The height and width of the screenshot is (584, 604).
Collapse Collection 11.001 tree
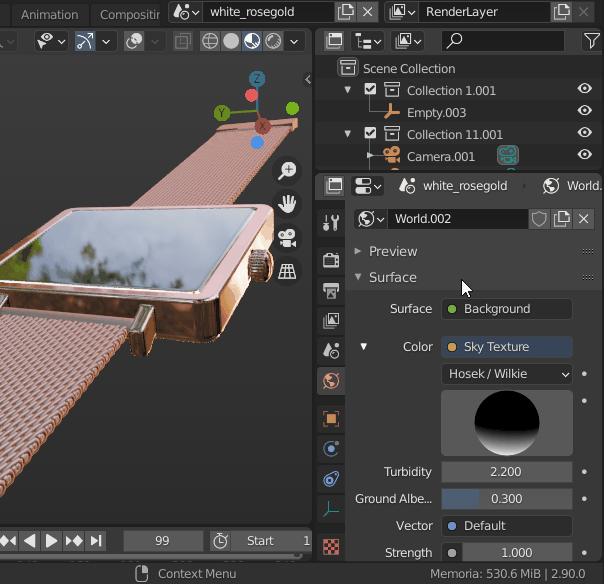coord(348,134)
